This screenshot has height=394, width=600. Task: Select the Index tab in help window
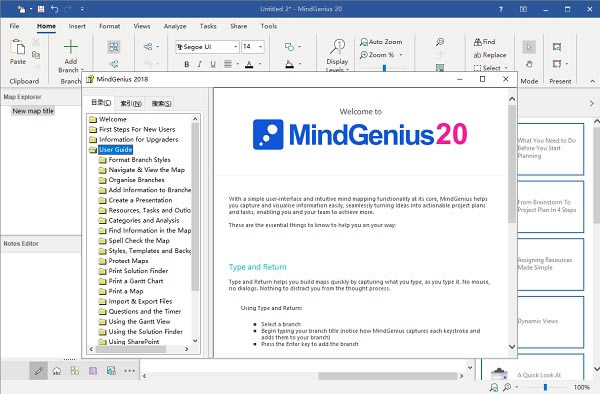pos(131,103)
